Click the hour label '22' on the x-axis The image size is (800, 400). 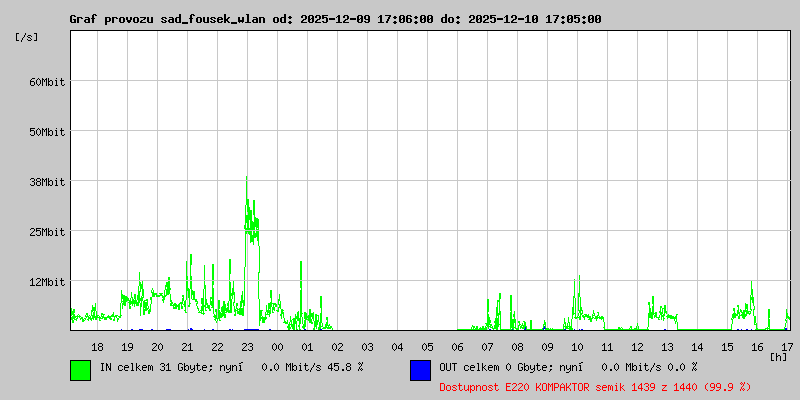(217, 347)
